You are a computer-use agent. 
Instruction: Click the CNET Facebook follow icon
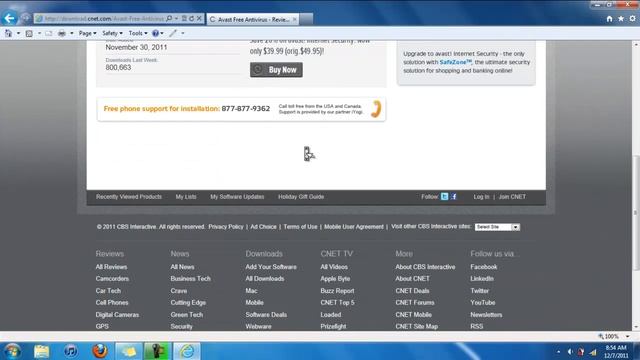tap(453, 197)
